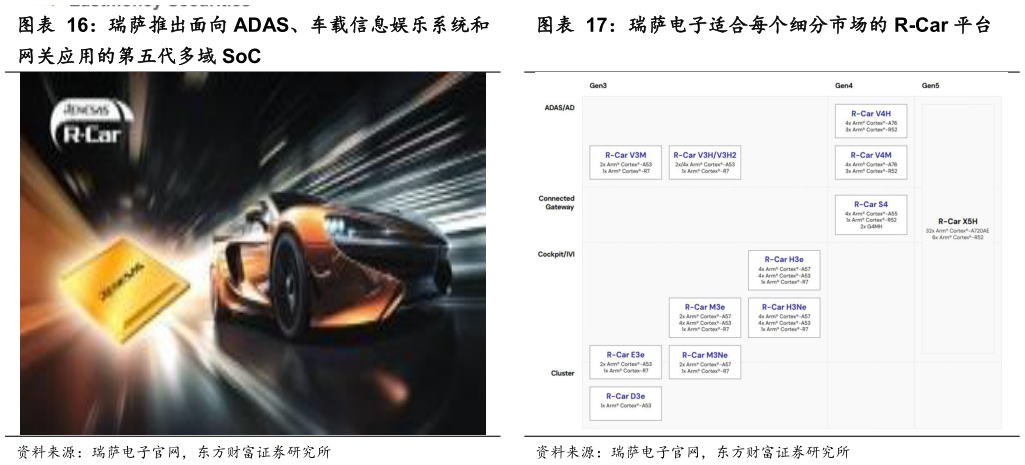
Task: Open the R-Car M3e product box
Action: (x=704, y=317)
